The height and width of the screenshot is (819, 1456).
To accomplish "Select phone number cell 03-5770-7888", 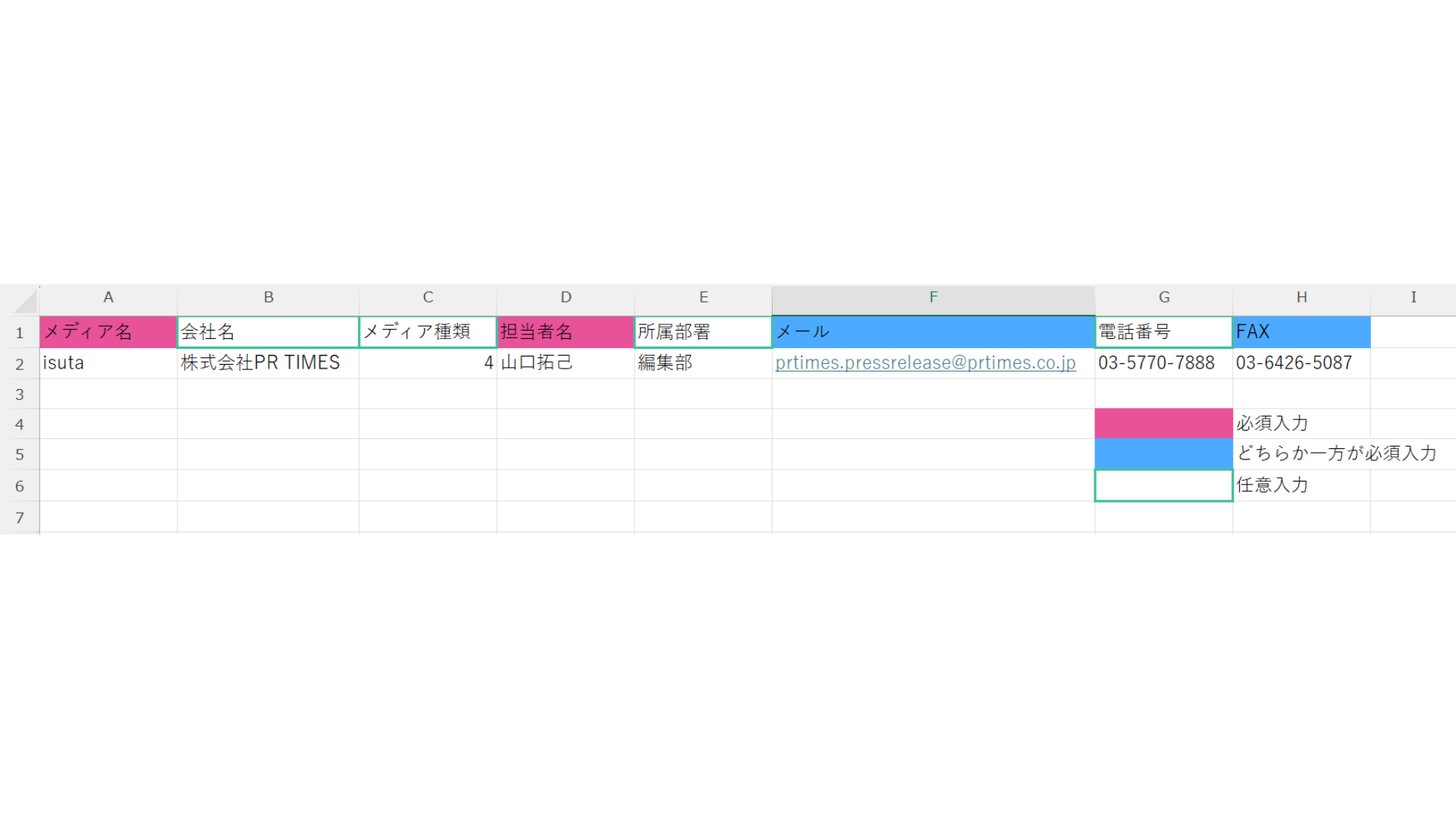I will (x=1163, y=363).
